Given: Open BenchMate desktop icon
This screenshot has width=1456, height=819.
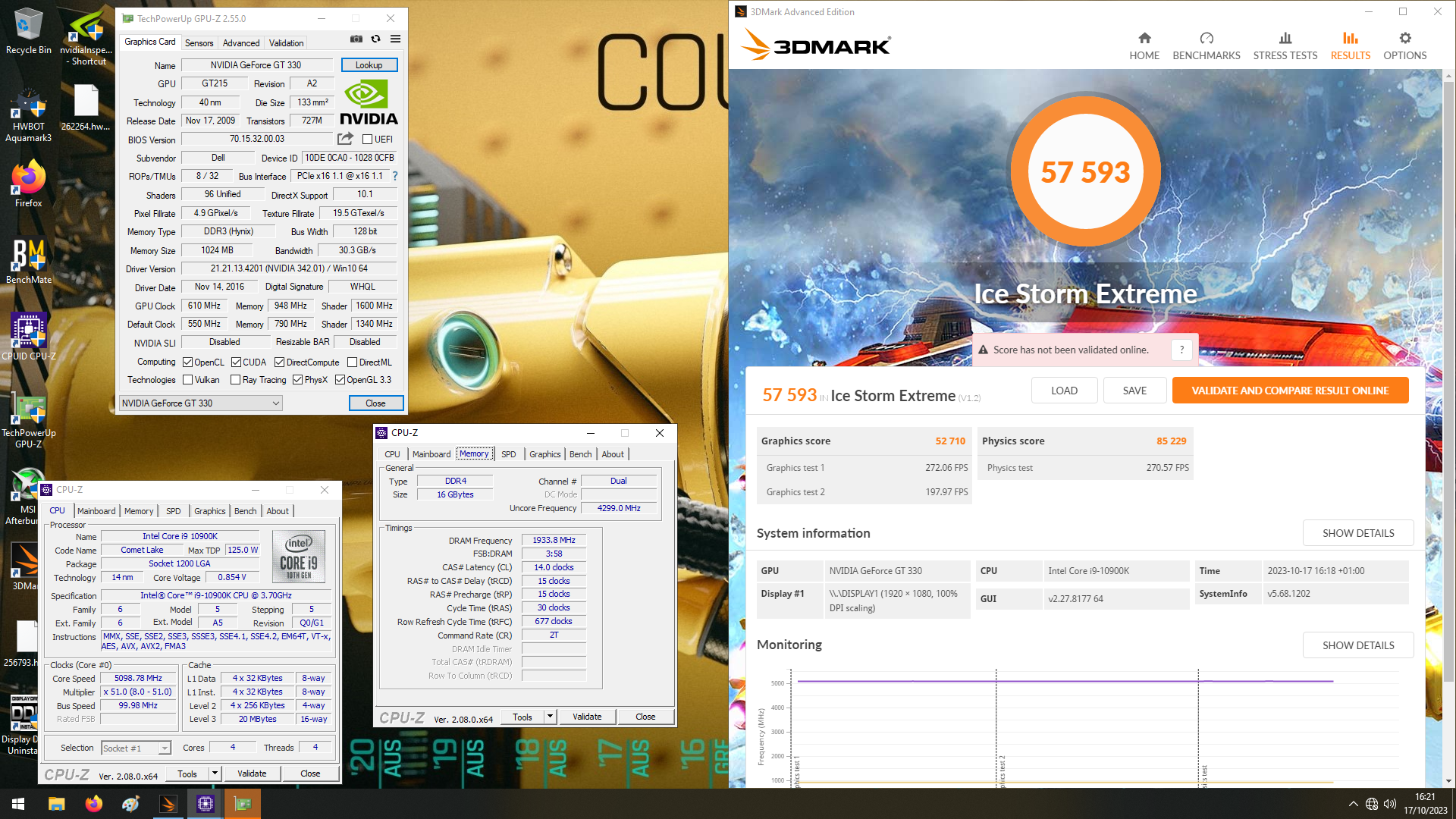Looking at the screenshot, I should click(x=28, y=261).
